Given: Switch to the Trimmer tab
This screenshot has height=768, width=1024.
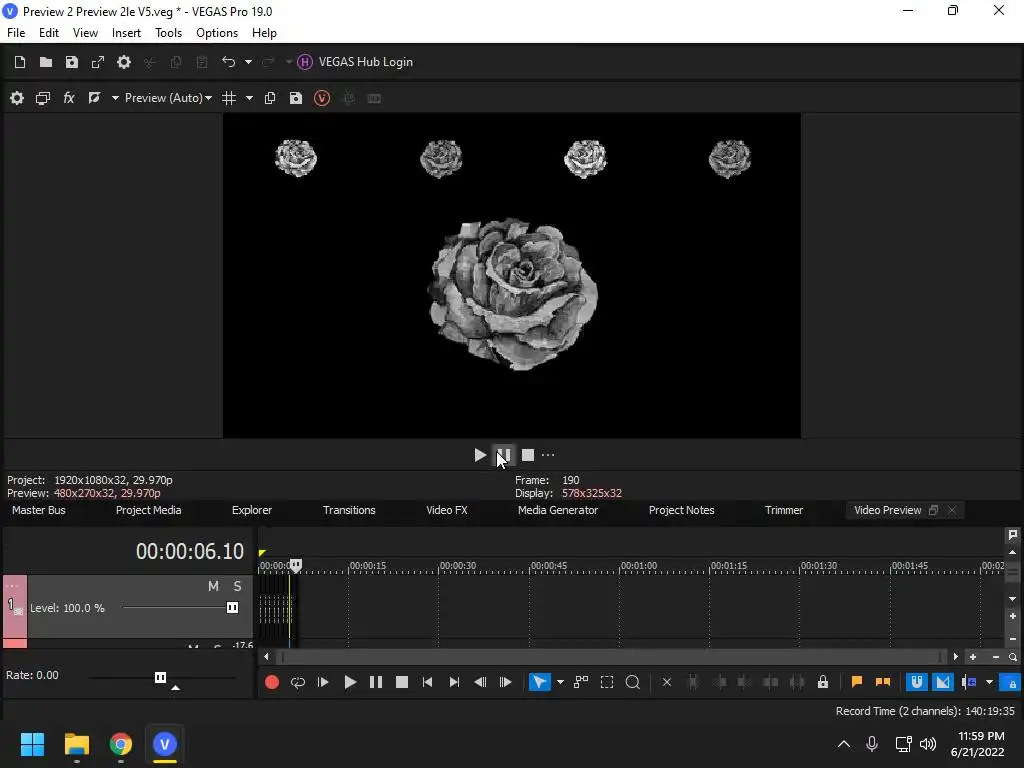Looking at the screenshot, I should (x=784, y=510).
